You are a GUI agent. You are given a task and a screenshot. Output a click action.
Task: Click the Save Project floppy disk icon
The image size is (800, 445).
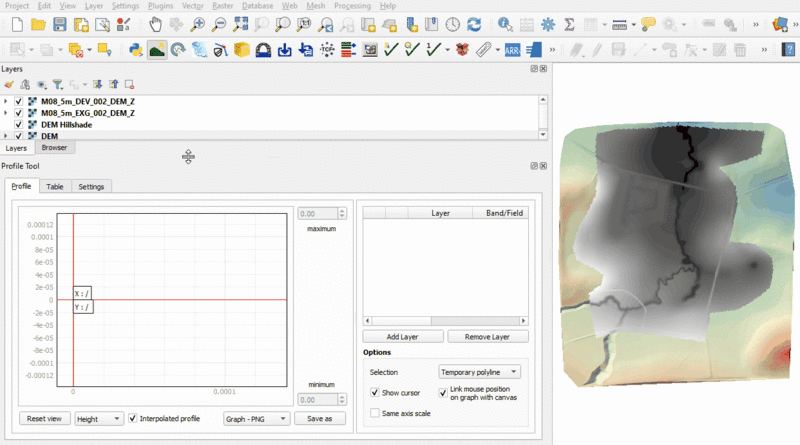coord(60,24)
